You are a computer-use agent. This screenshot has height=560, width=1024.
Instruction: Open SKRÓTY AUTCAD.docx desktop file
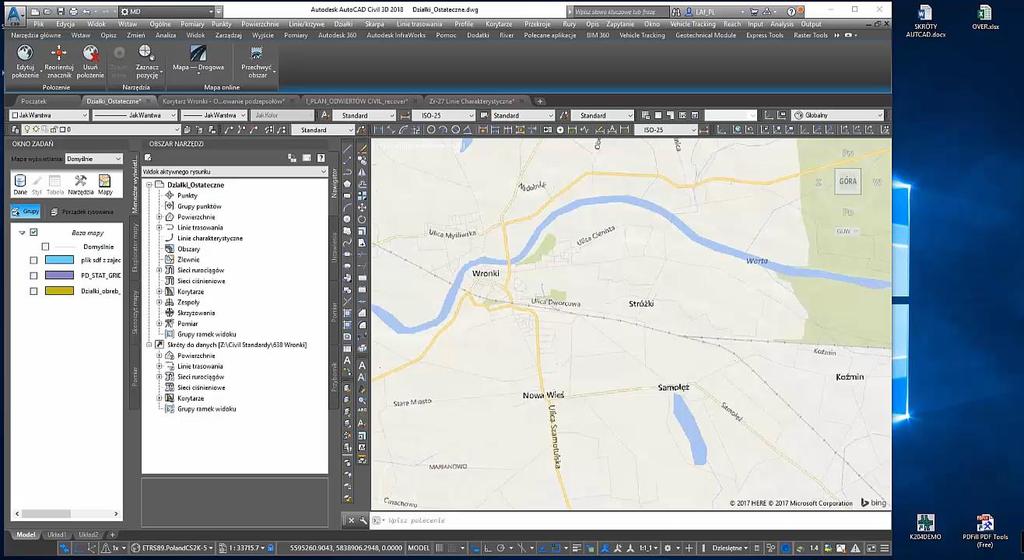point(925,22)
